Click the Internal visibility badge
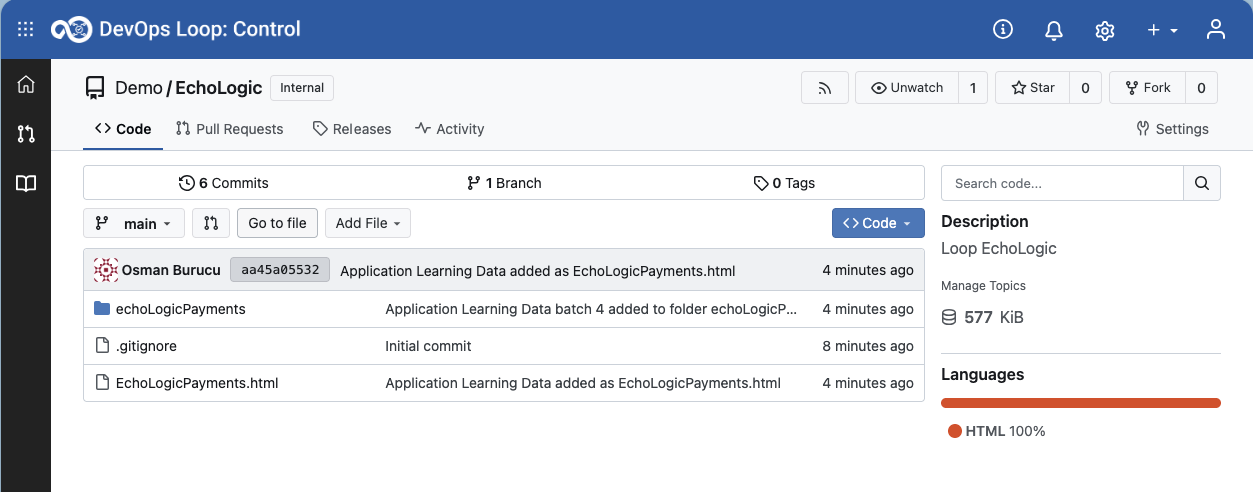This screenshot has width=1253, height=492. [x=302, y=88]
